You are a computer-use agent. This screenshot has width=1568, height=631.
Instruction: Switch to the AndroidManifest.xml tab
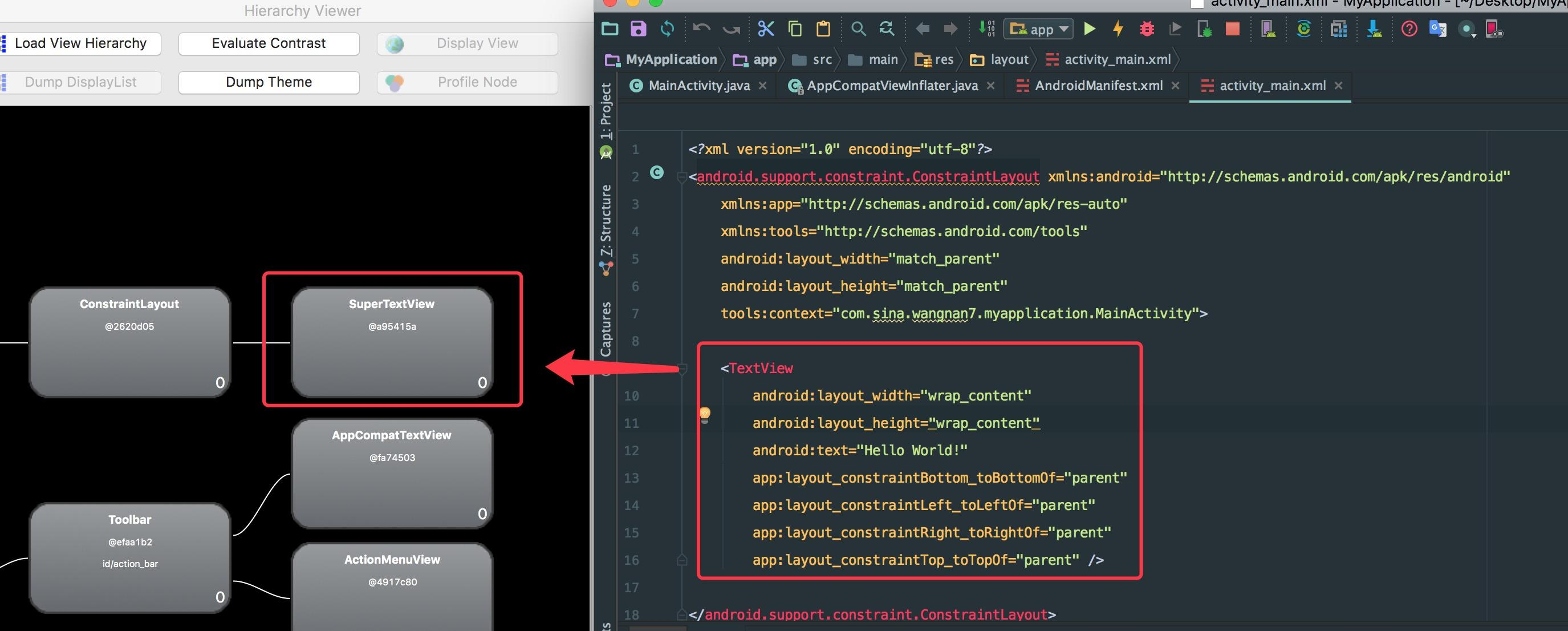coord(1098,86)
